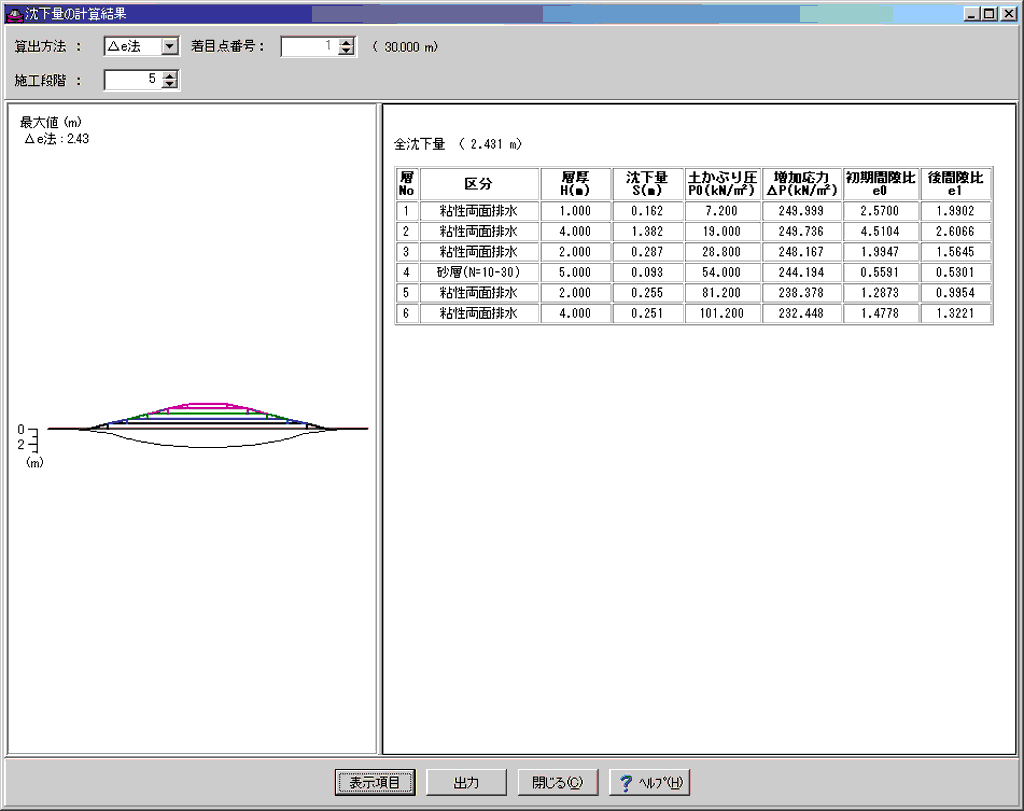Click final void ratio 1.3221
1024x811 pixels.
[x=955, y=313]
